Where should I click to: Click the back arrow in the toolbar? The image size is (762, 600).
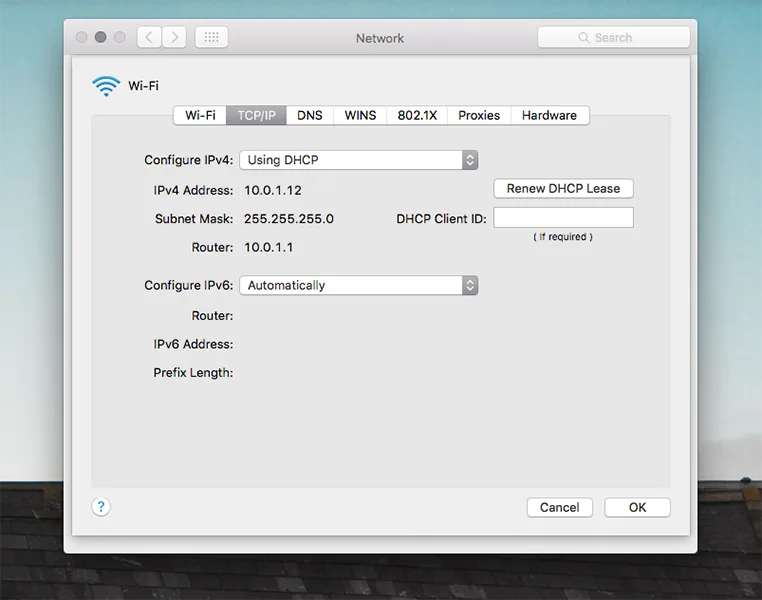[149, 37]
